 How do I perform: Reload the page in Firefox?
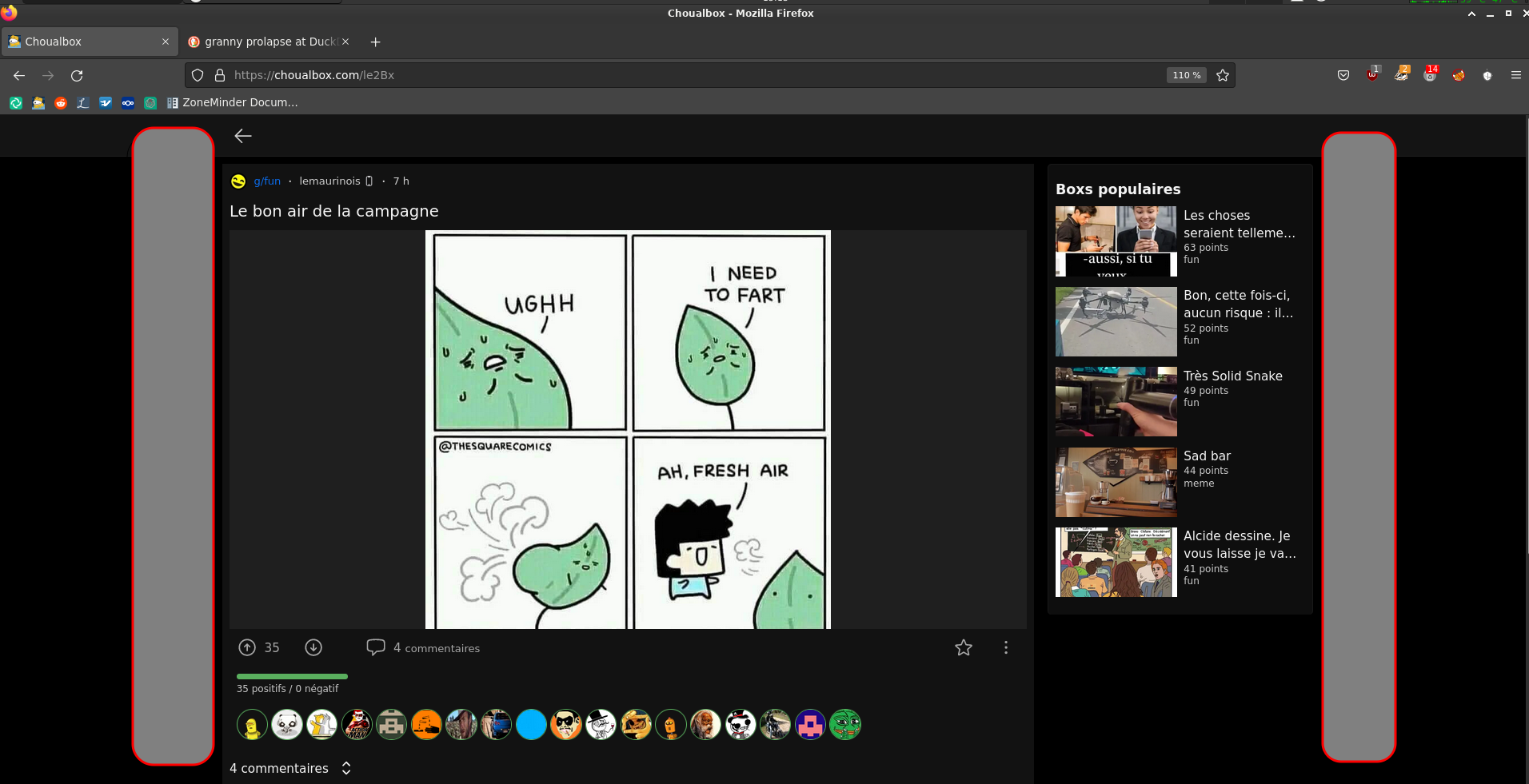coord(77,75)
